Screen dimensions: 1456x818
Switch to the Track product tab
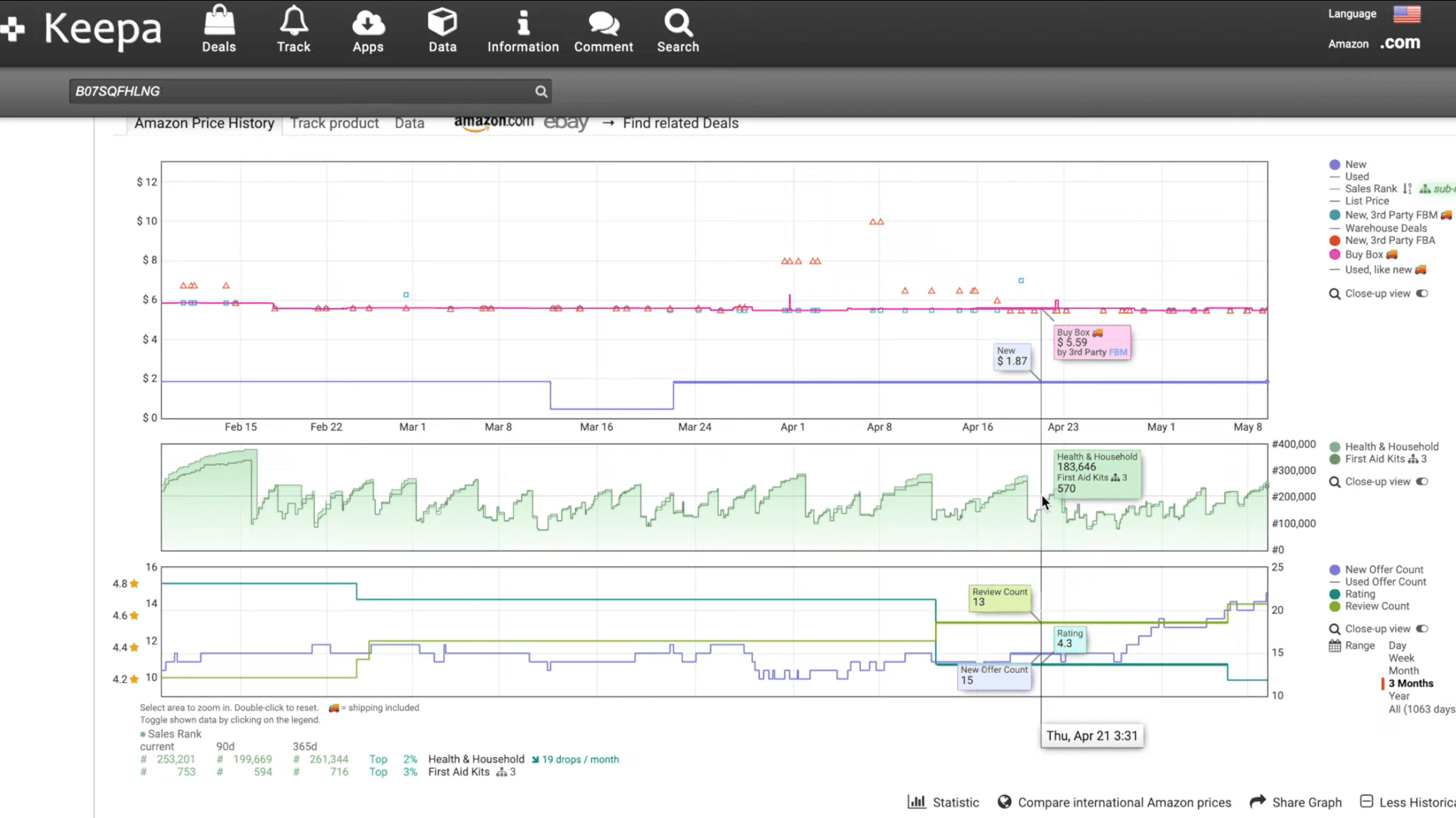(334, 122)
